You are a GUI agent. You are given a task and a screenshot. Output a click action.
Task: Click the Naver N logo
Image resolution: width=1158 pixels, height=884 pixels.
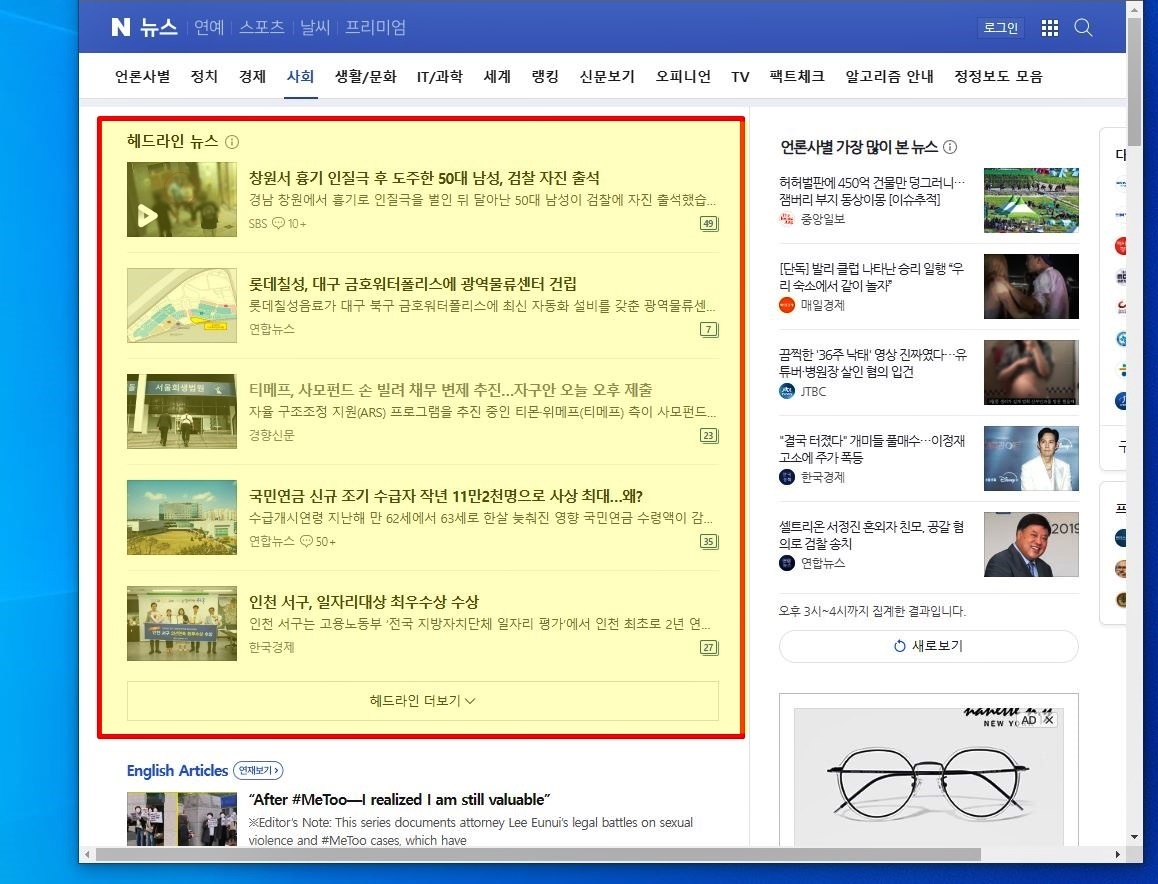pos(120,27)
